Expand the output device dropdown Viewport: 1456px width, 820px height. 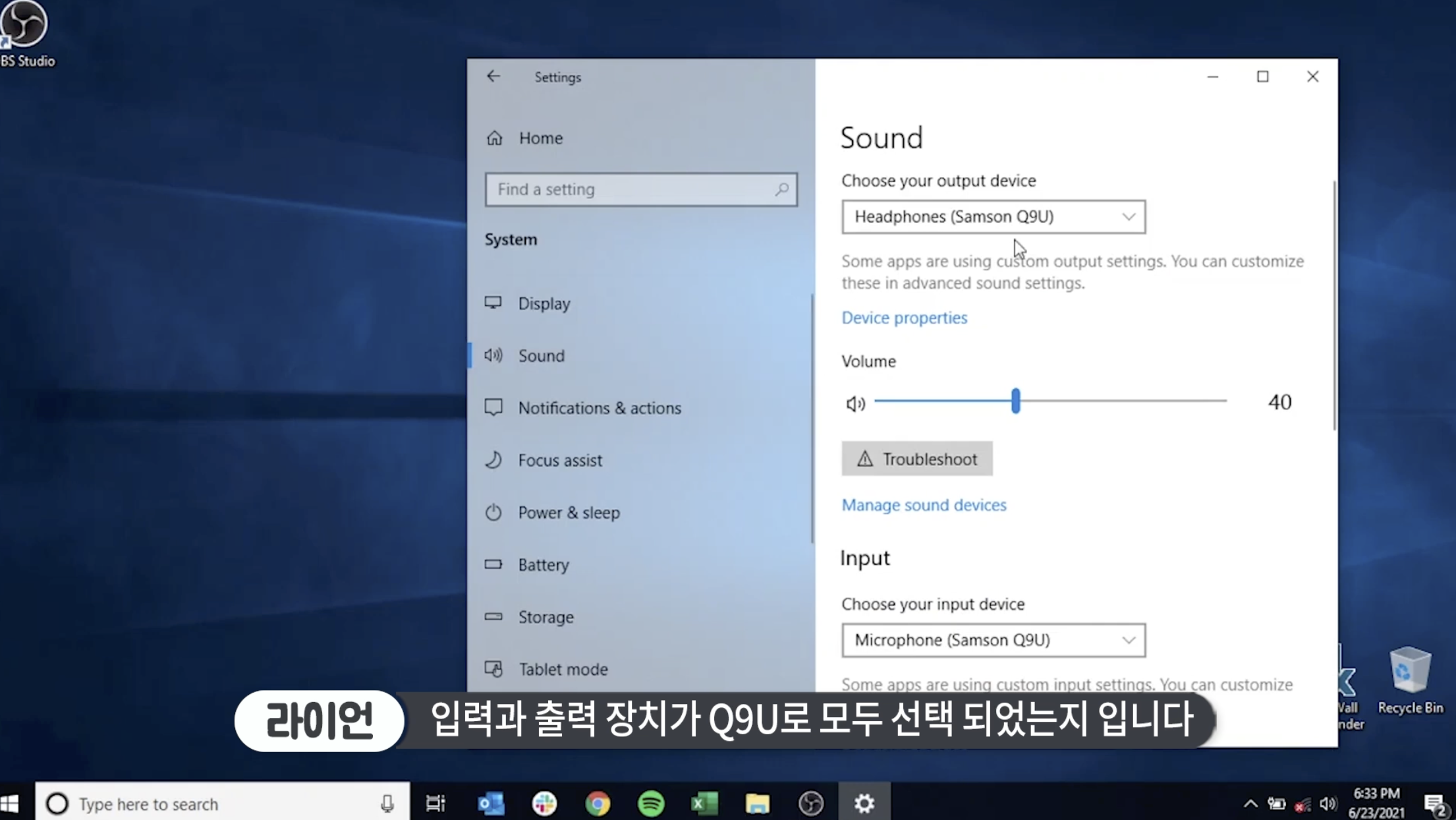coord(993,217)
